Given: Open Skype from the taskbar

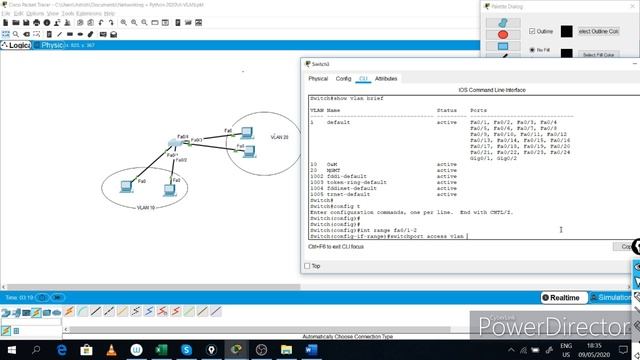Looking at the screenshot, I should [186, 350].
